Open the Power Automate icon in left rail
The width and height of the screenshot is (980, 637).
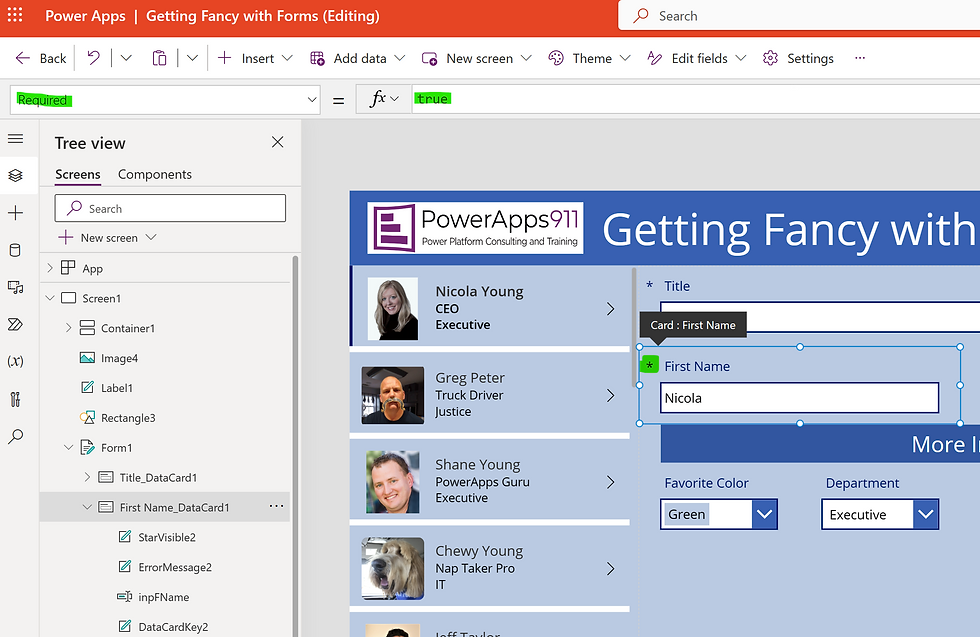point(16,324)
